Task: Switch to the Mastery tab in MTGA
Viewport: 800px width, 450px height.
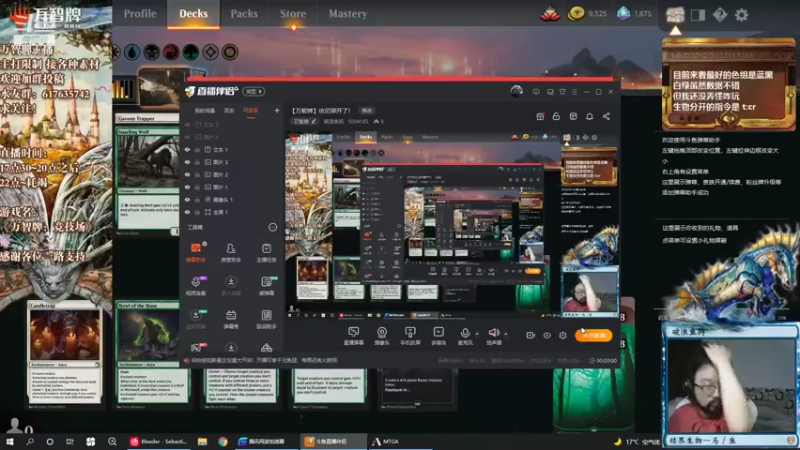Action: pyautogui.click(x=347, y=14)
